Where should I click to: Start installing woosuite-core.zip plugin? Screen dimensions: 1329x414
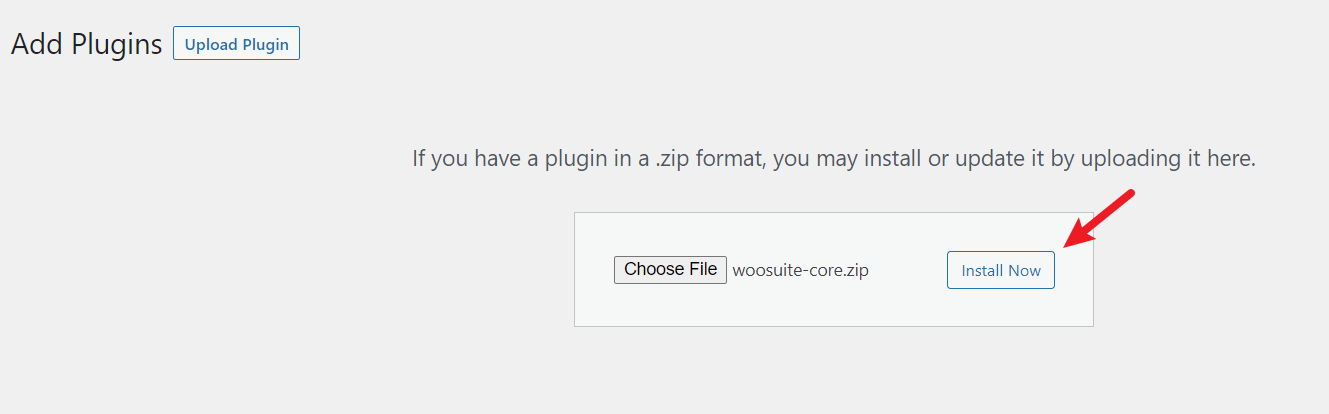(x=1000, y=270)
